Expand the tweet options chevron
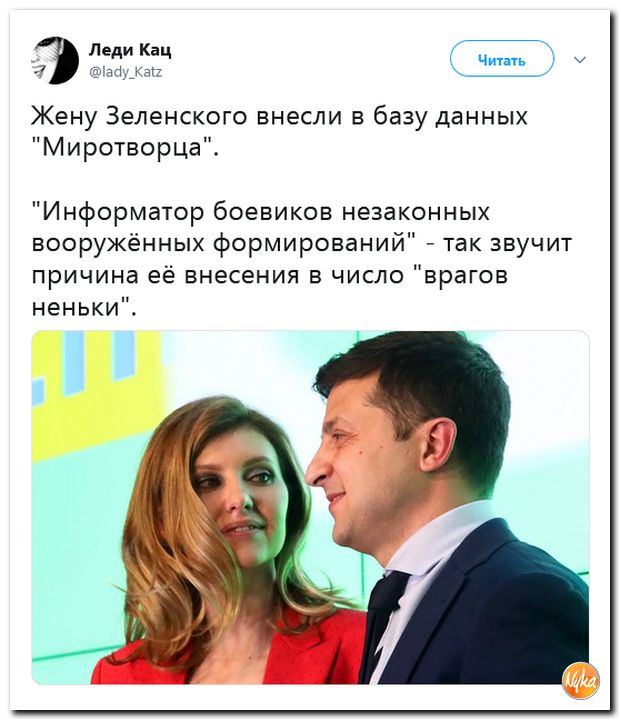 pyautogui.click(x=580, y=60)
